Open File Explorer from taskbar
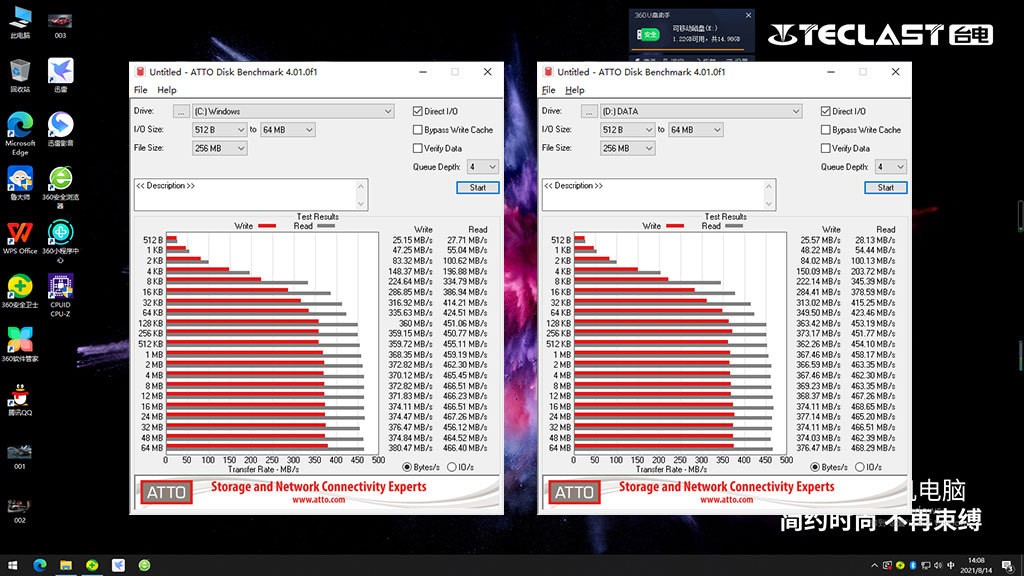 click(65, 565)
